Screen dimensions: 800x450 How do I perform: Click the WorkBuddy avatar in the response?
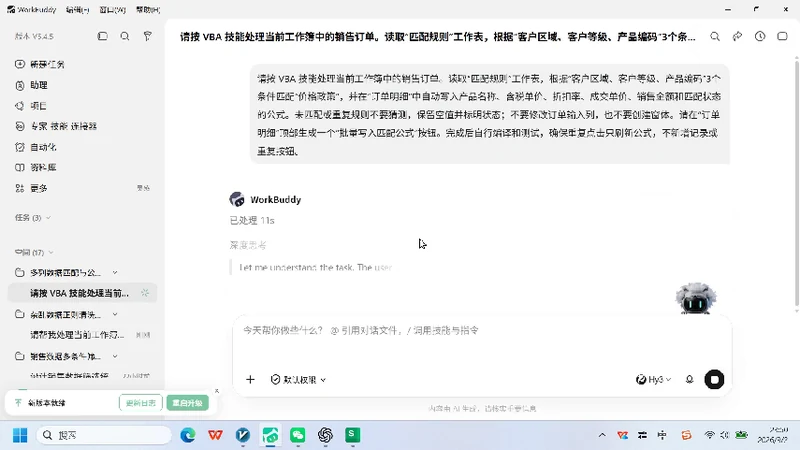(x=237, y=199)
